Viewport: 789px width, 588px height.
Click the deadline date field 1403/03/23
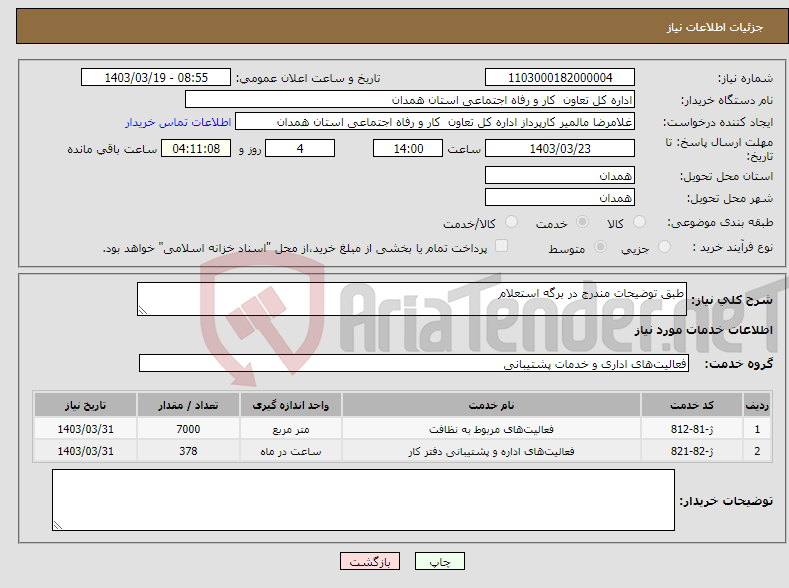point(560,148)
